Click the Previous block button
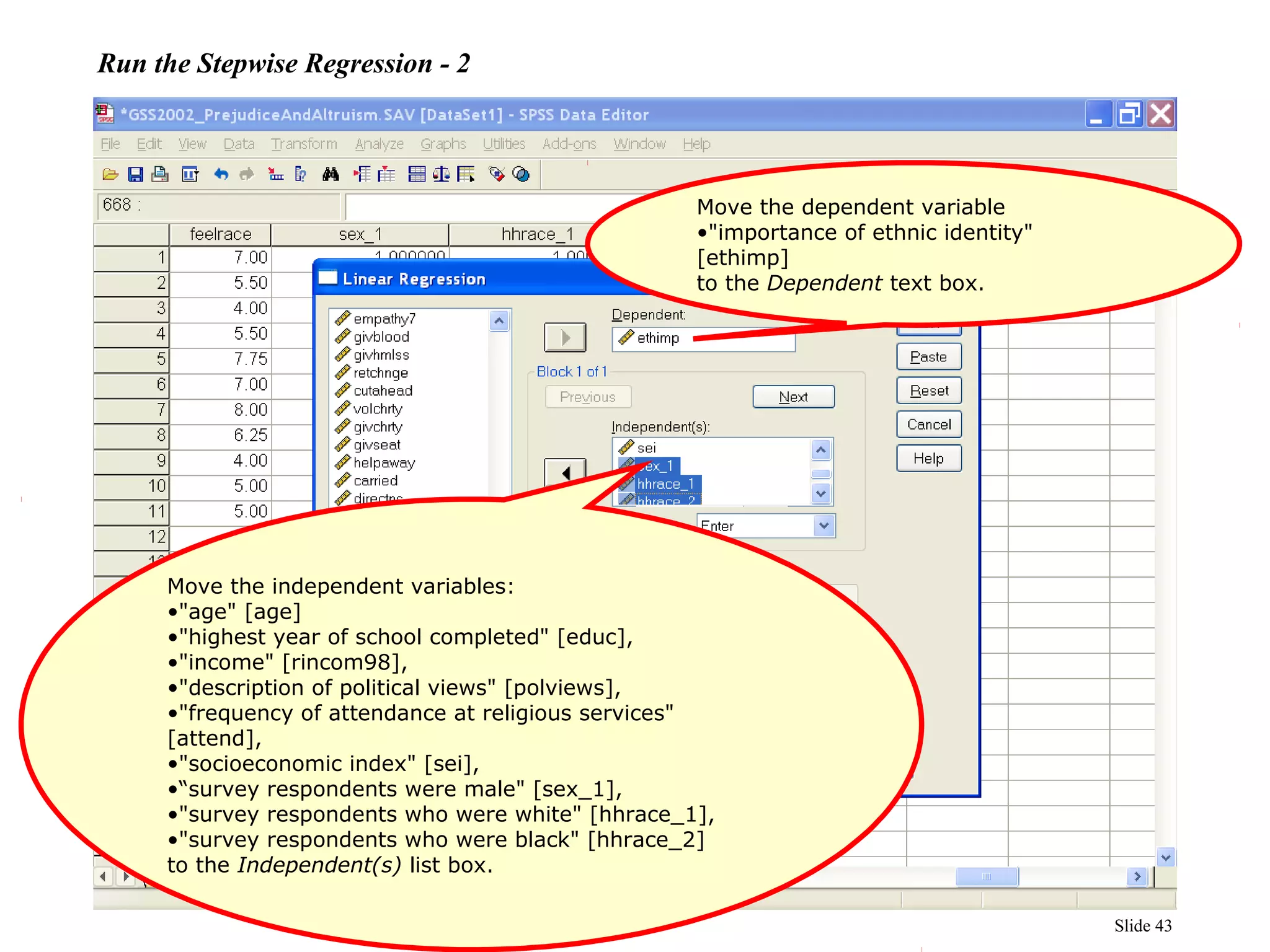Screen dimensions: 1270x952 588,397
